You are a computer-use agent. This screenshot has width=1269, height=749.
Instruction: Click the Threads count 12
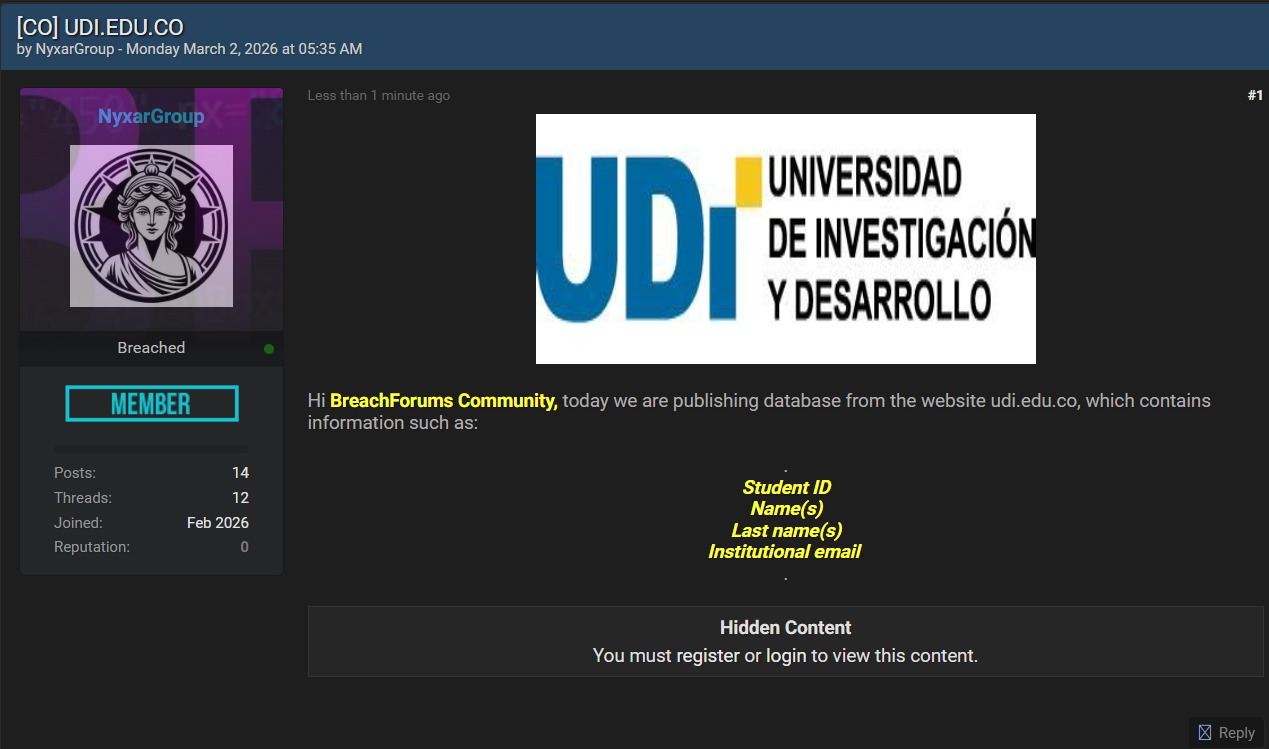pyautogui.click(x=240, y=498)
